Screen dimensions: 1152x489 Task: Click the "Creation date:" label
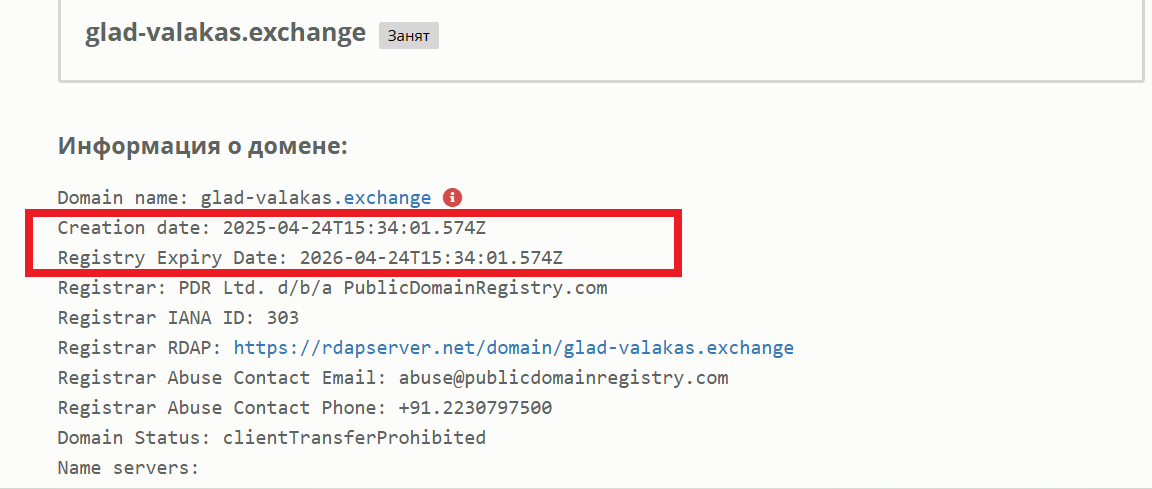134,228
